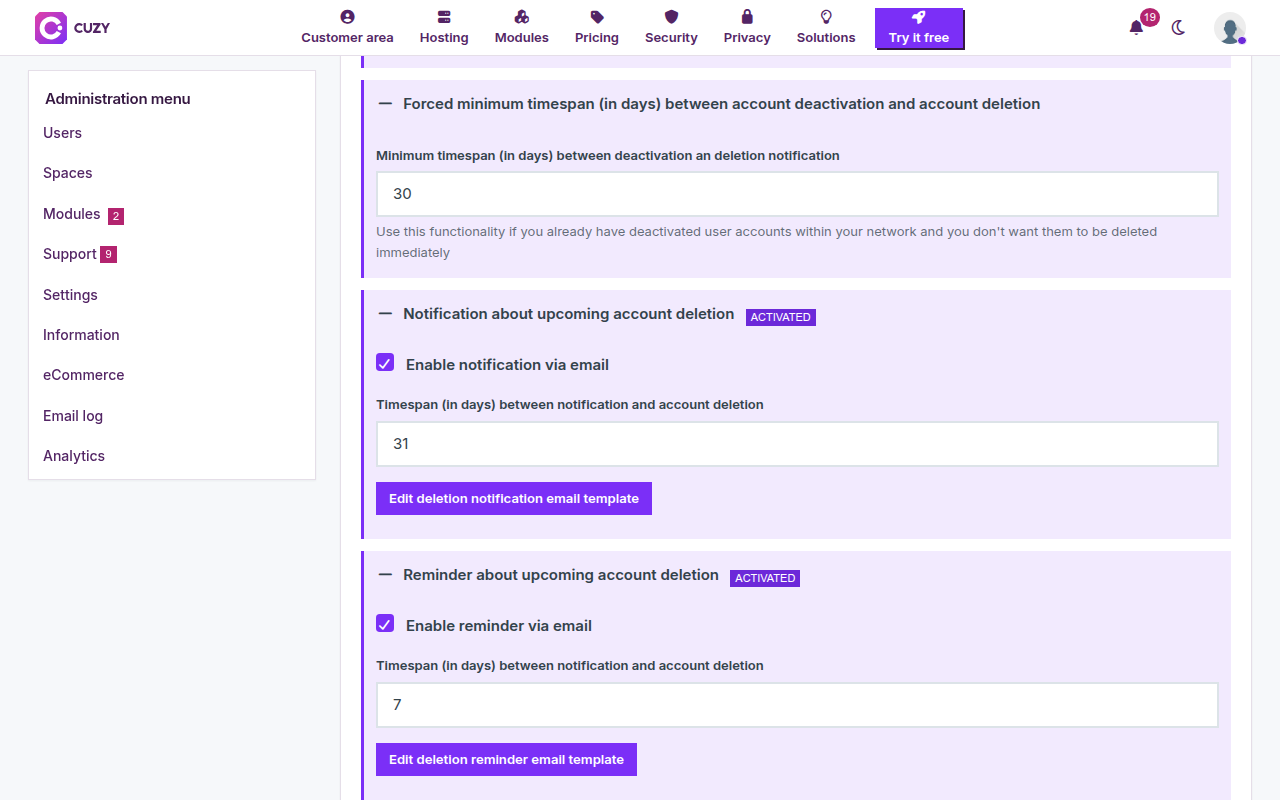Click Edit deletion notification email template
The width and height of the screenshot is (1280, 800).
point(514,498)
